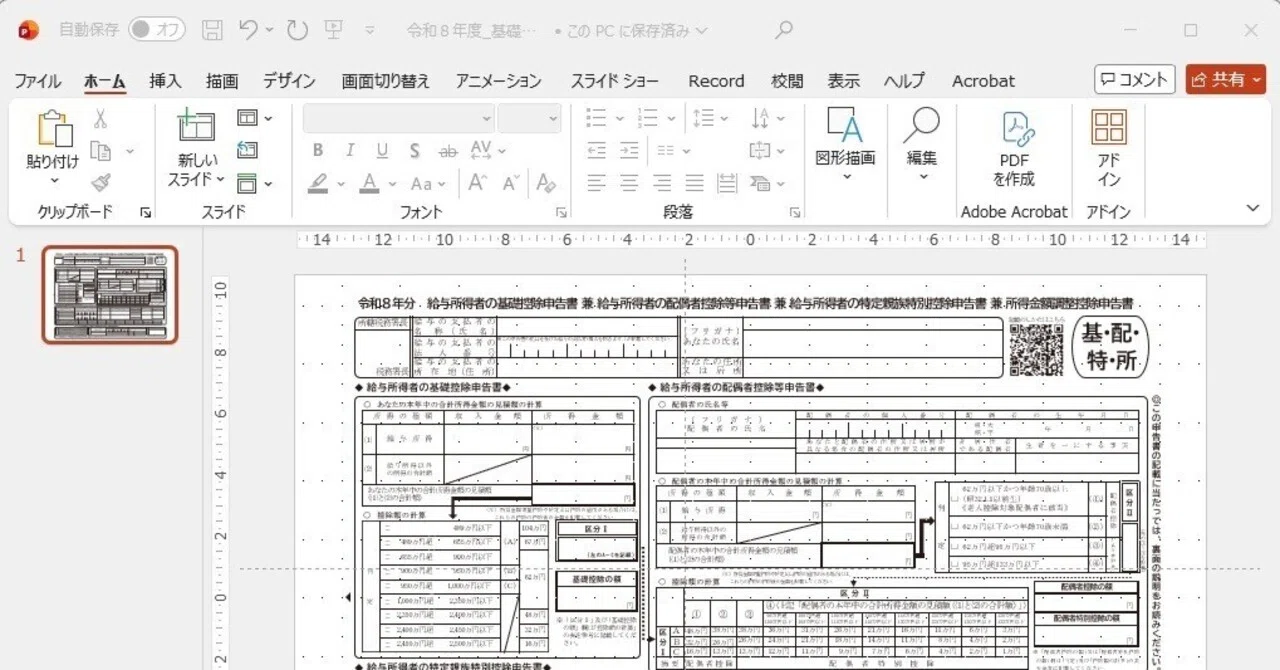
Task: Click the column spacing distribute icon
Action: pyautogui.click(x=727, y=183)
